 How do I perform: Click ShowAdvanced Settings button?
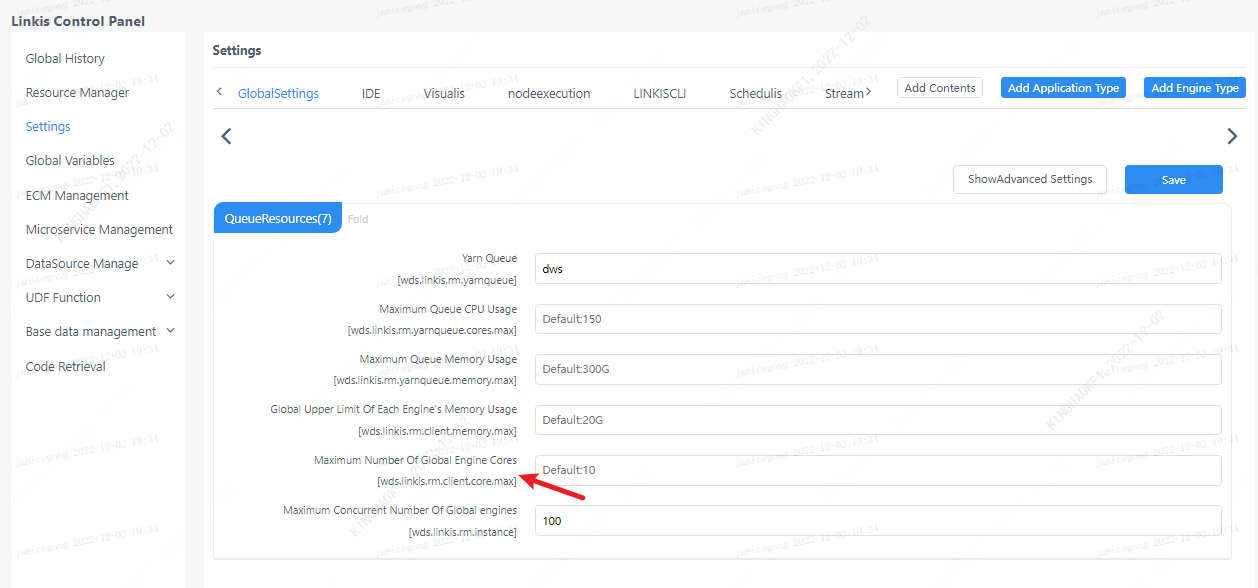1029,179
